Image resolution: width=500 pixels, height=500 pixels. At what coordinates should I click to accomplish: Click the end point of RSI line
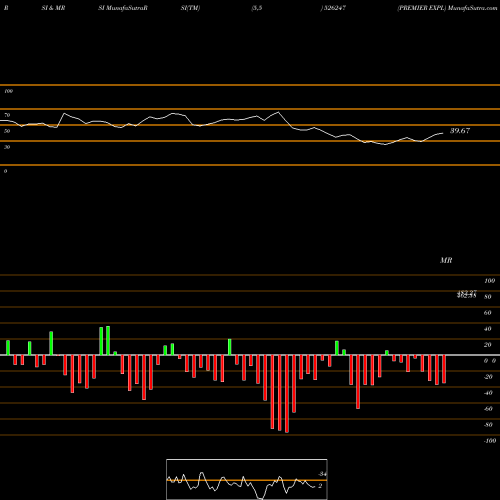443,133
